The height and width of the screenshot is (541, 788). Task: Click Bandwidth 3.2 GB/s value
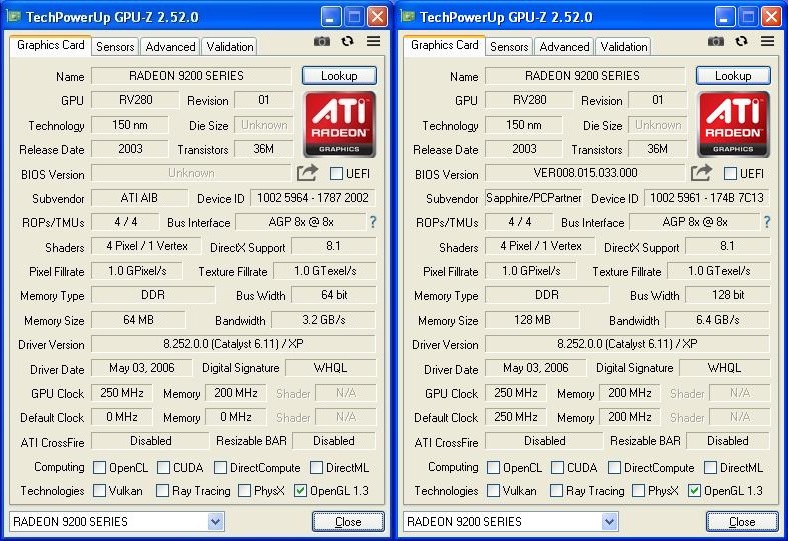(324, 320)
